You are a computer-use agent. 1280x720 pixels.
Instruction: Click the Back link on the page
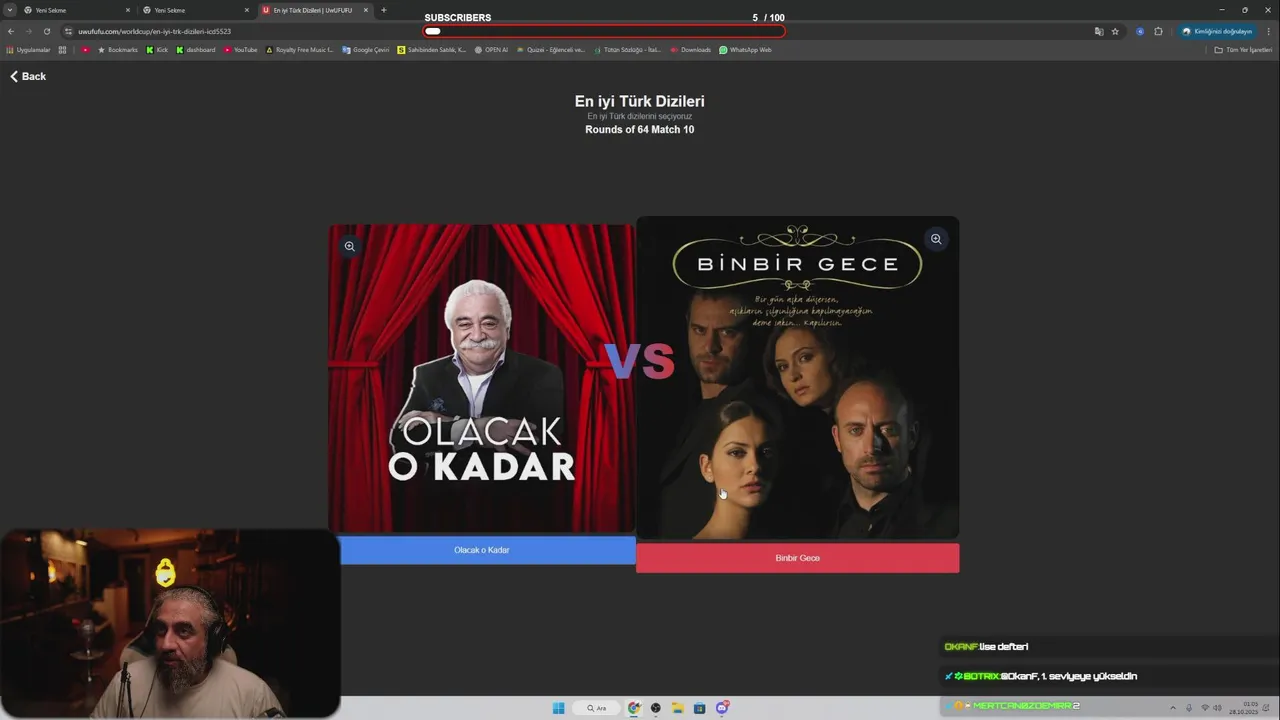[28, 76]
